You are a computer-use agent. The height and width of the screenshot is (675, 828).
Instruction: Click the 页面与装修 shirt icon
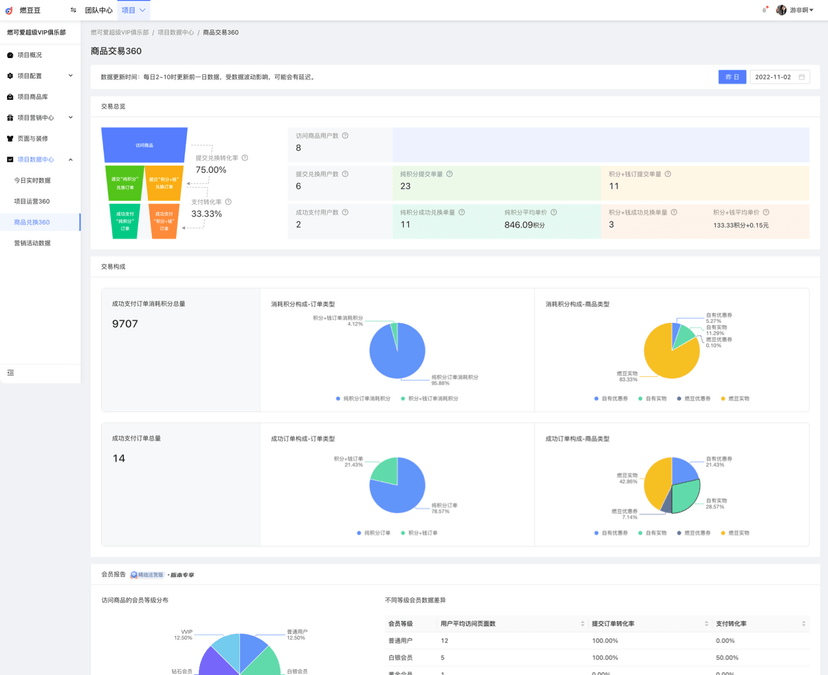pos(10,138)
